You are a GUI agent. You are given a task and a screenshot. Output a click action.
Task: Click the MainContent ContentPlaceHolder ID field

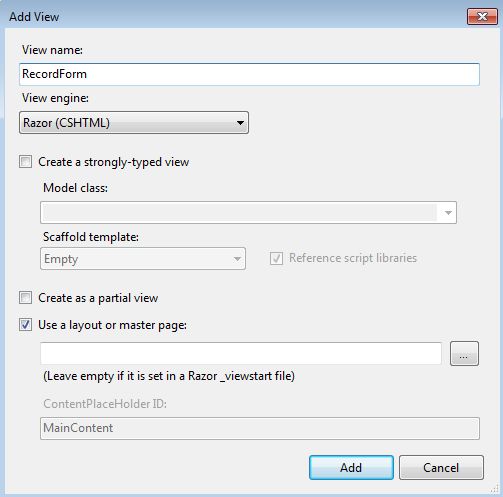tap(260, 428)
